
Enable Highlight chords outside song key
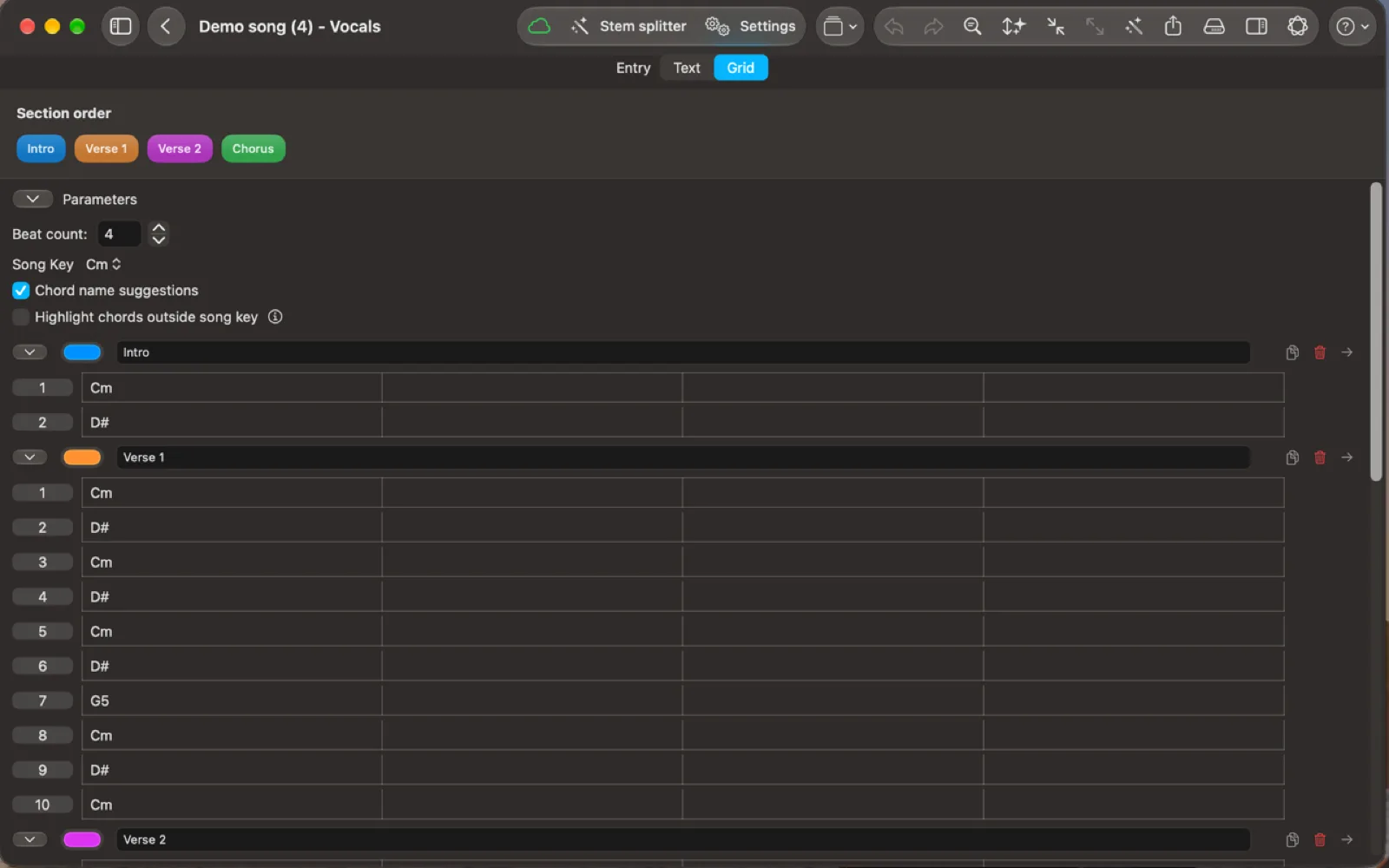coord(21,317)
